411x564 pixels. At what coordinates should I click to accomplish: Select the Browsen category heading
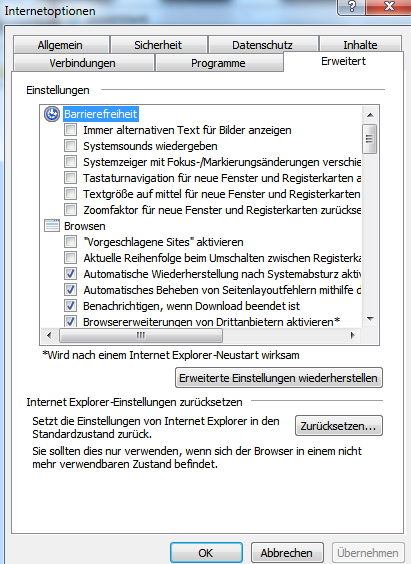(x=85, y=226)
